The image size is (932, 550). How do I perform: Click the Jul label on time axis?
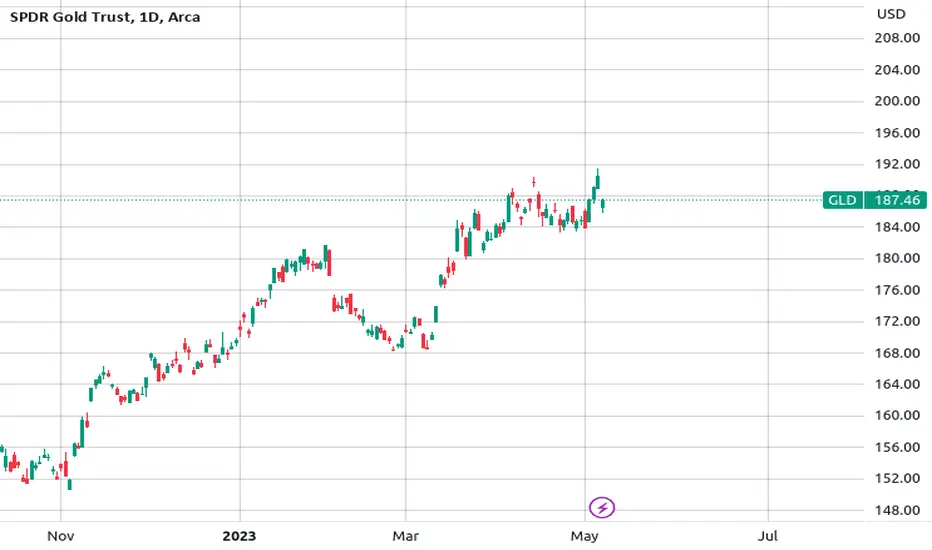[x=768, y=536]
